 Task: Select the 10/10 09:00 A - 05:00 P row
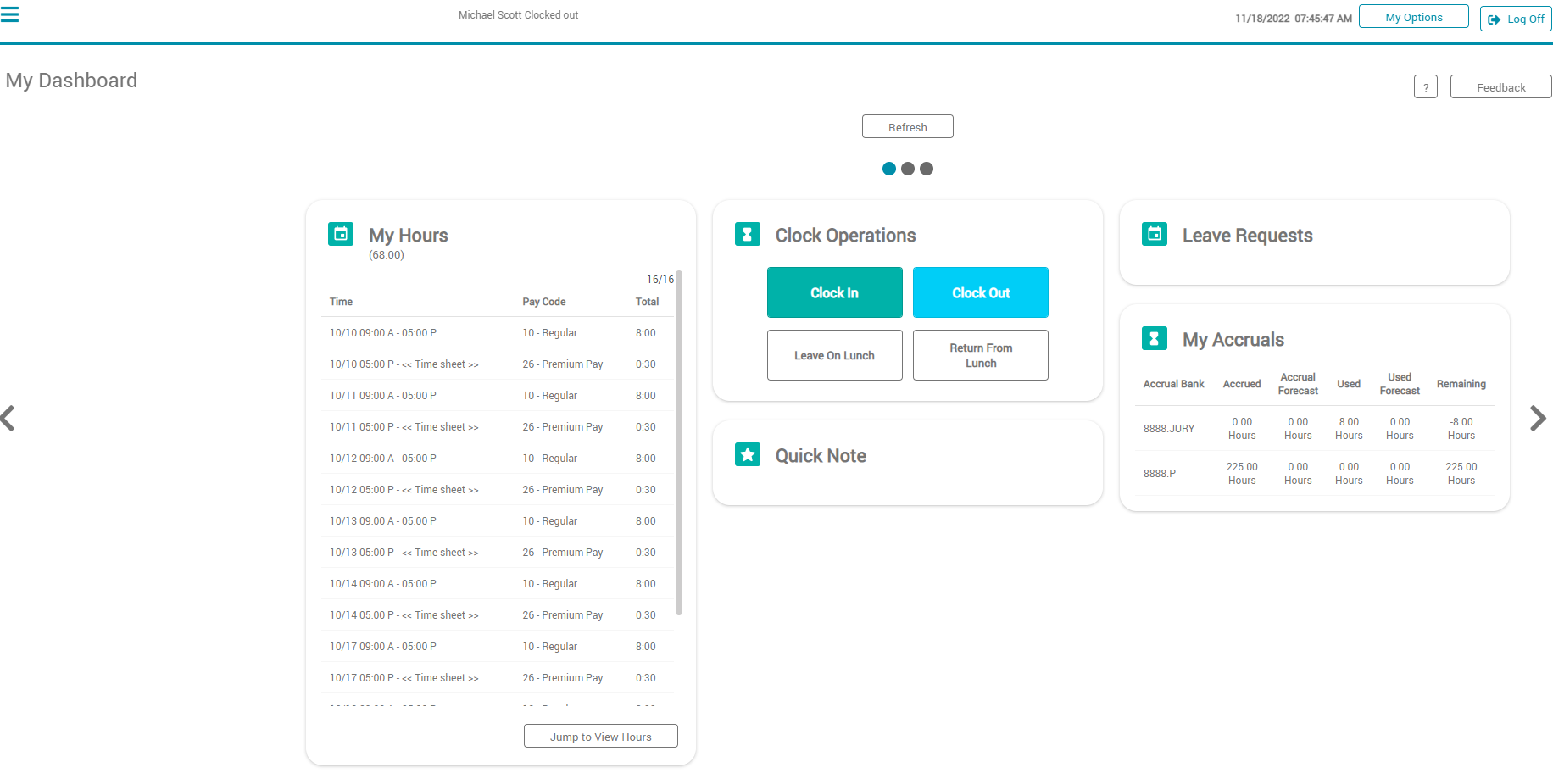point(497,333)
